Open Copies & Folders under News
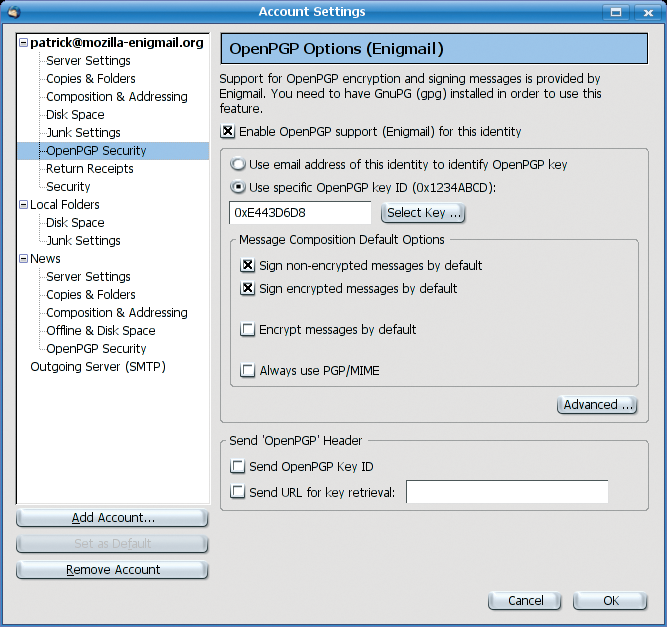Image resolution: width=667 pixels, height=627 pixels. click(x=91, y=295)
